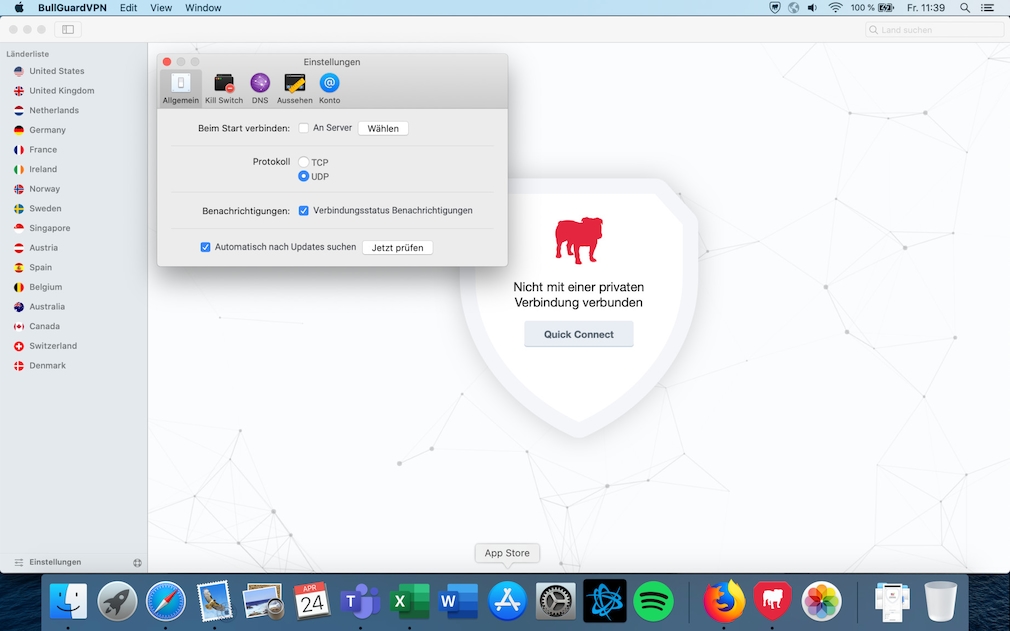1010x631 pixels.
Task: Open the Edit menu
Action: [128, 8]
